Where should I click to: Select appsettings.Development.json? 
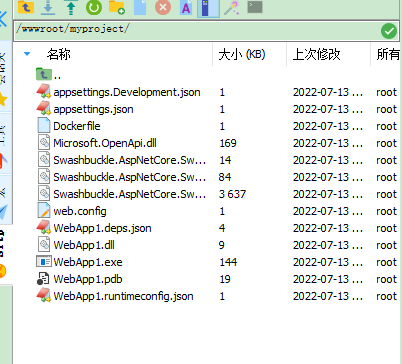click(x=127, y=92)
